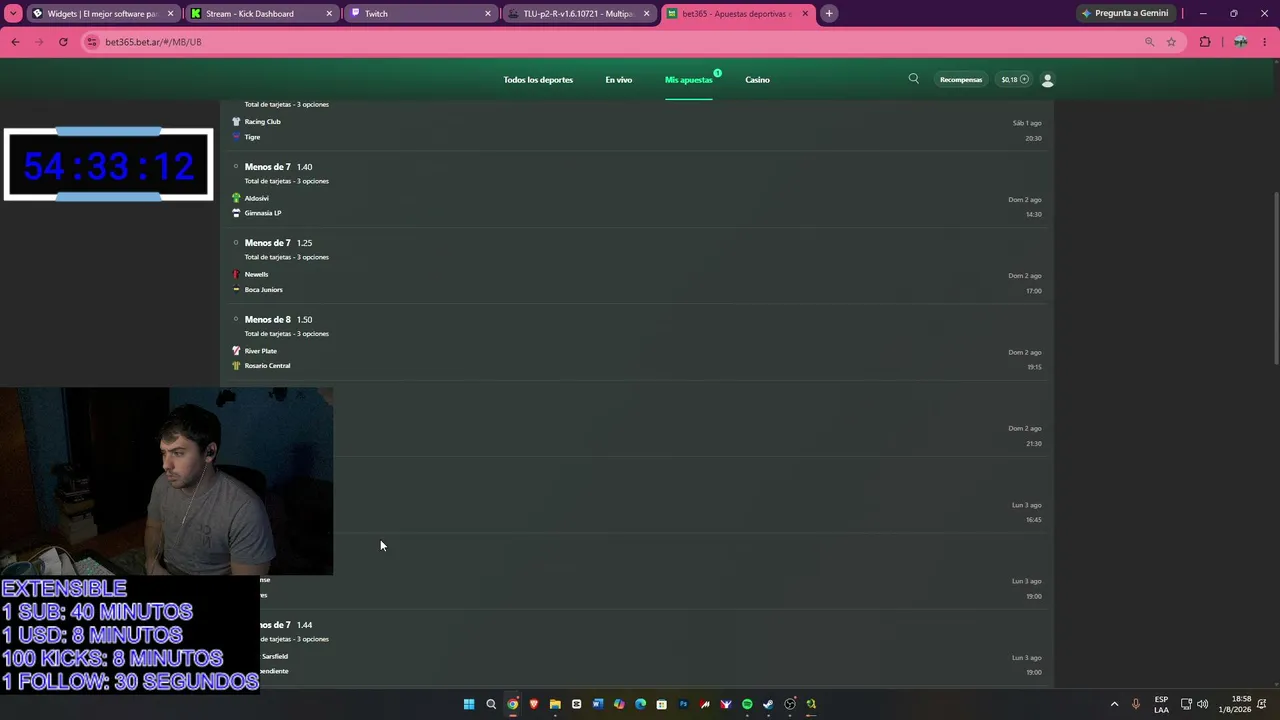
Task: Click the Rosario Central shirt icon
Action: pyautogui.click(x=236, y=366)
